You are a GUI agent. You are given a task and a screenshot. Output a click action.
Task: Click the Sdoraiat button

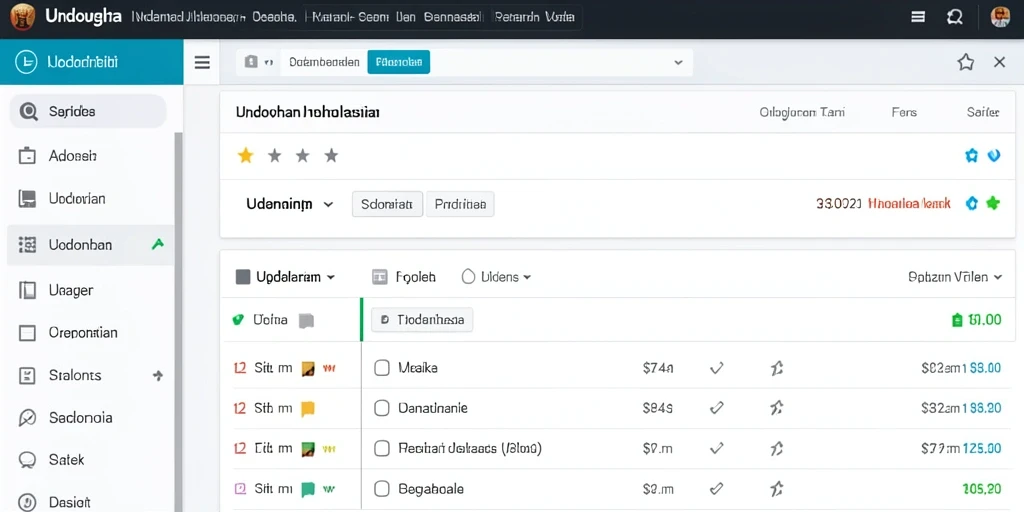pyautogui.click(x=387, y=204)
